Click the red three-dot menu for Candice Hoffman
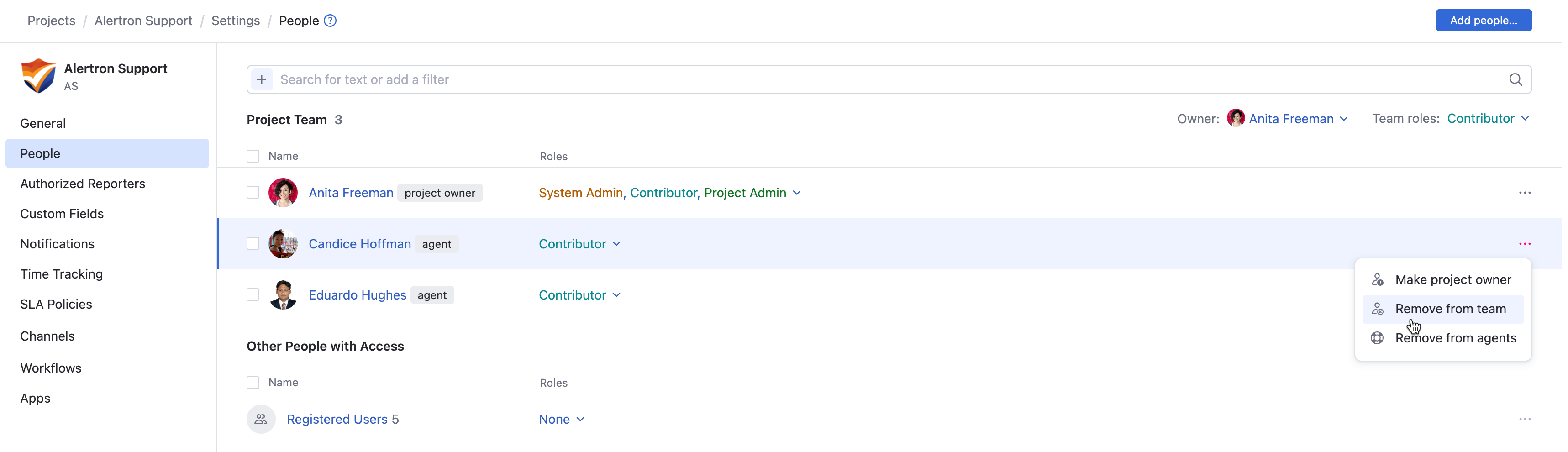 (x=1524, y=244)
